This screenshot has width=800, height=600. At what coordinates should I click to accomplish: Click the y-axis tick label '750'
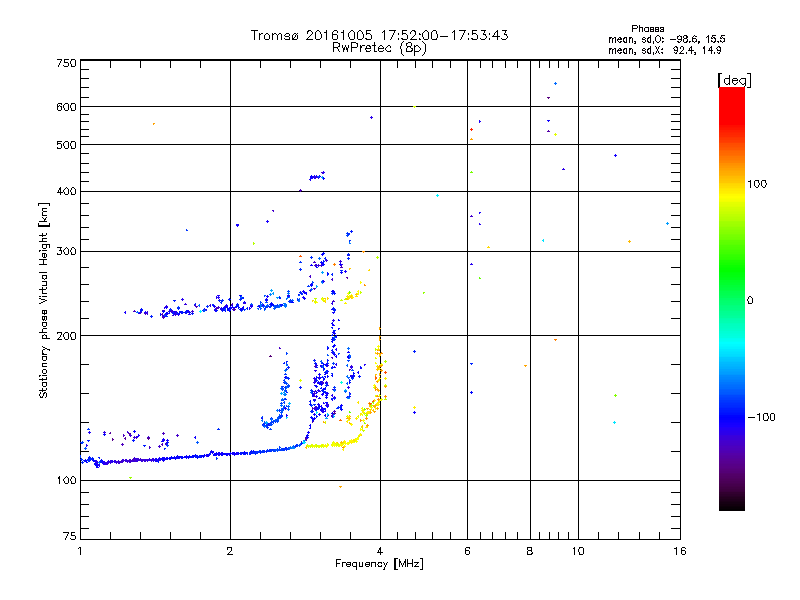(x=66, y=63)
